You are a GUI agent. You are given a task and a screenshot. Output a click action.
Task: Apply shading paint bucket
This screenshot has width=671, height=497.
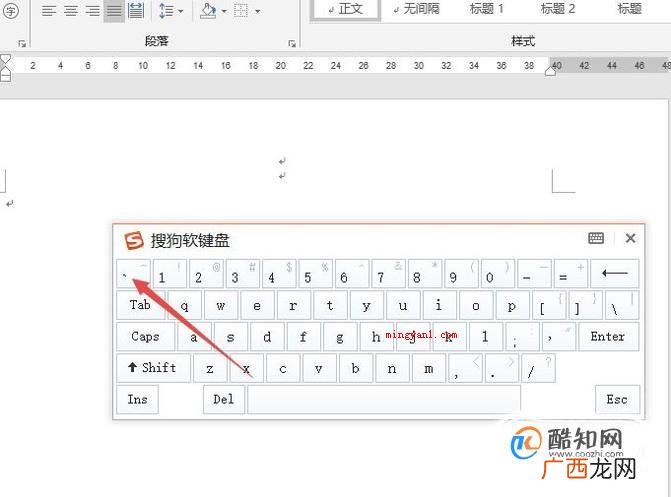coord(208,11)
